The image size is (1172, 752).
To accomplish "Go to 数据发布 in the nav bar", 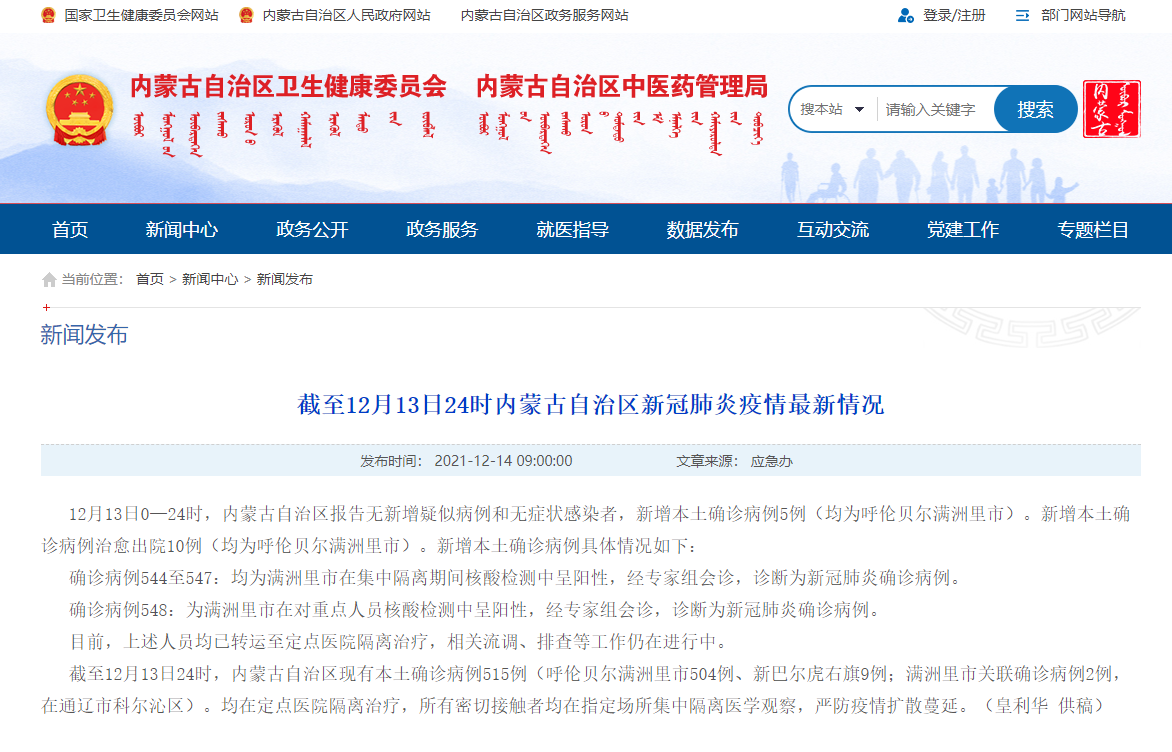I will (702, 229).
